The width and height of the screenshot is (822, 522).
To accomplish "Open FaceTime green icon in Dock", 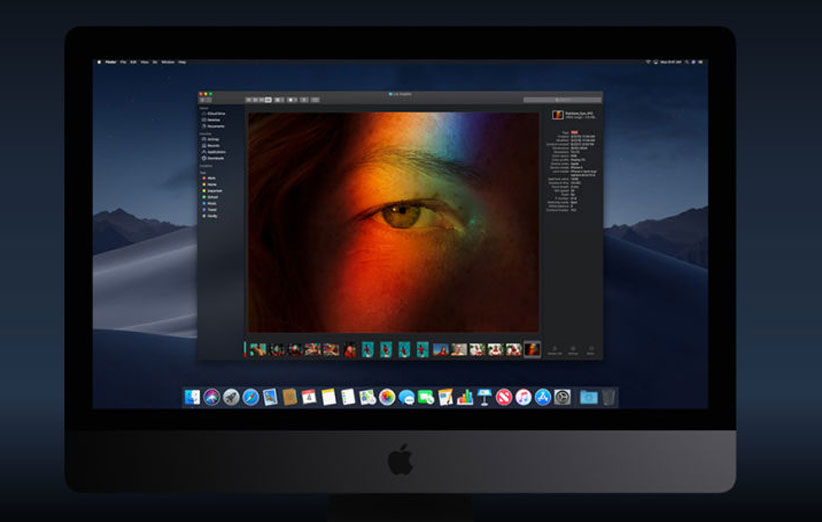I will click(x=426, y=397).
